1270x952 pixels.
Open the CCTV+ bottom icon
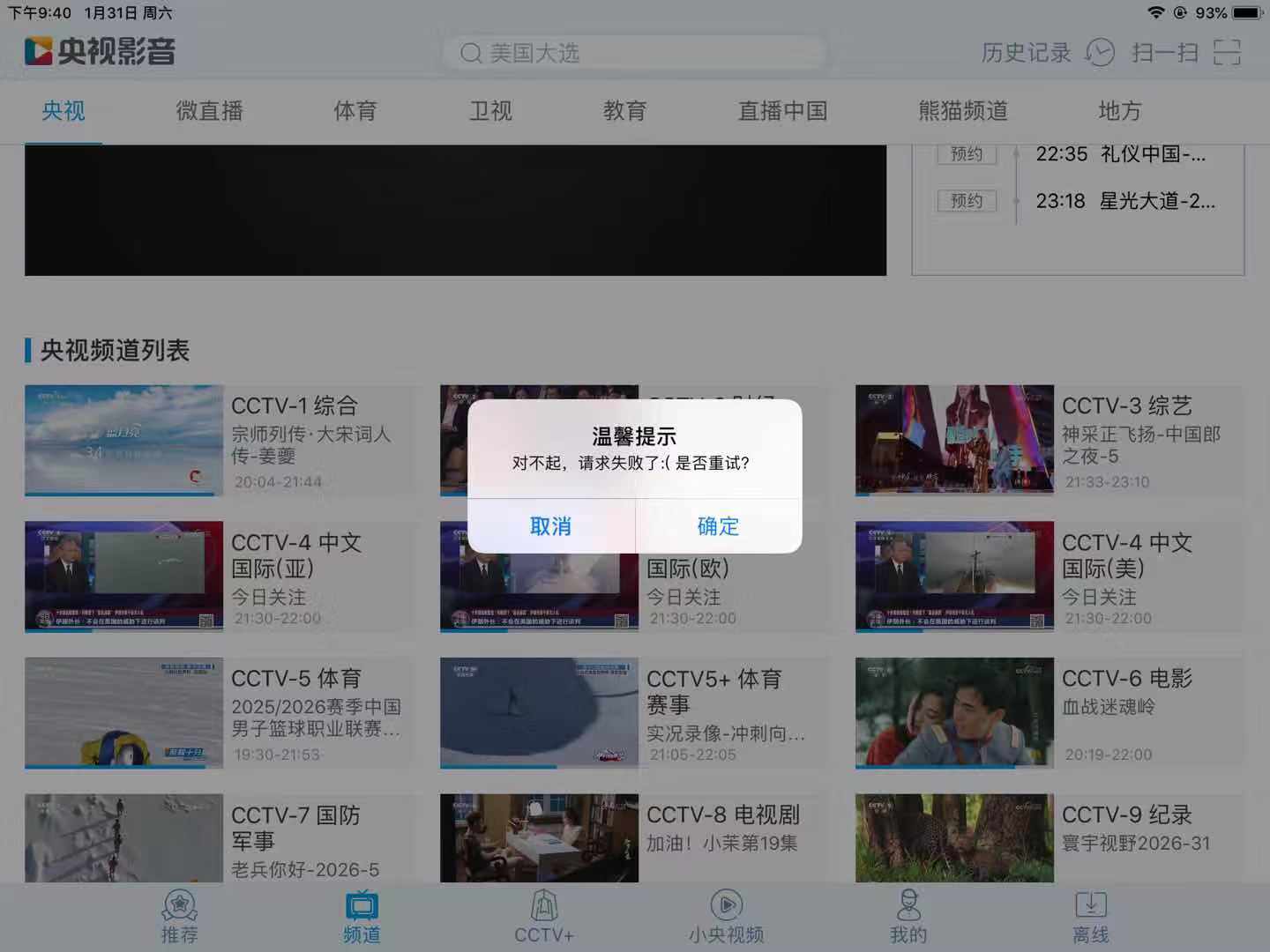click(x=544, y=905)
